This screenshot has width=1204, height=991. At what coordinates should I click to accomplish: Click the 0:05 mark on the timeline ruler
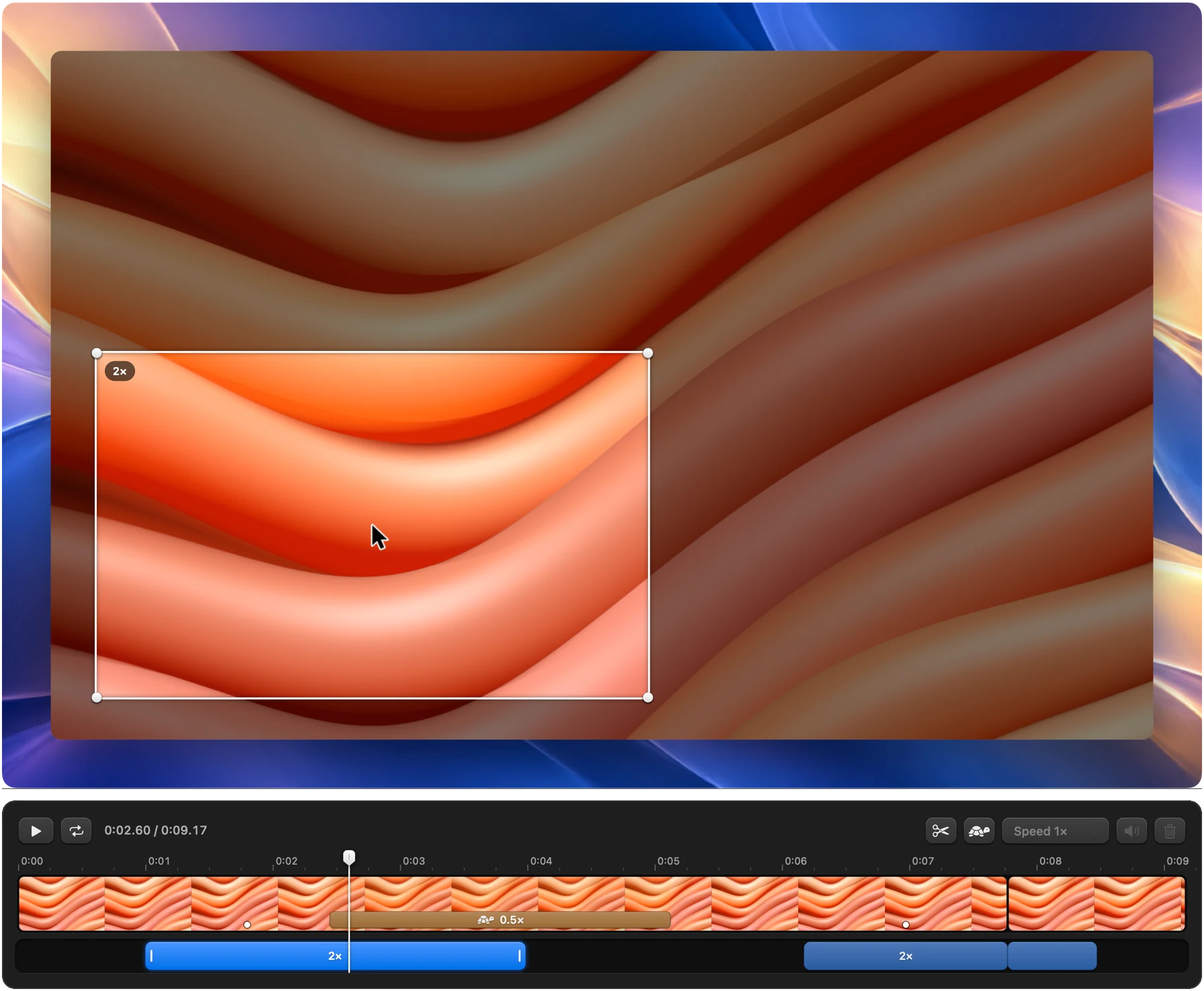pos(668,861)
